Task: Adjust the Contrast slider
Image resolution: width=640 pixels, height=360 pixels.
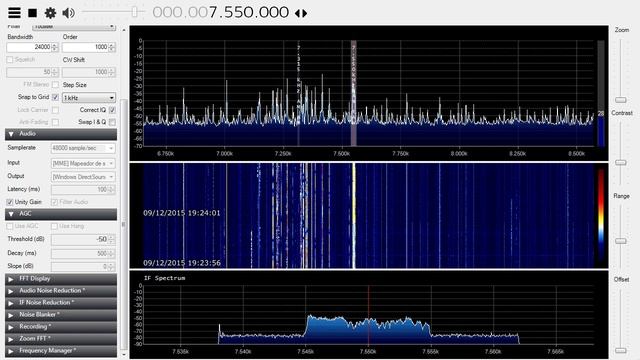Action: point(621,162)
